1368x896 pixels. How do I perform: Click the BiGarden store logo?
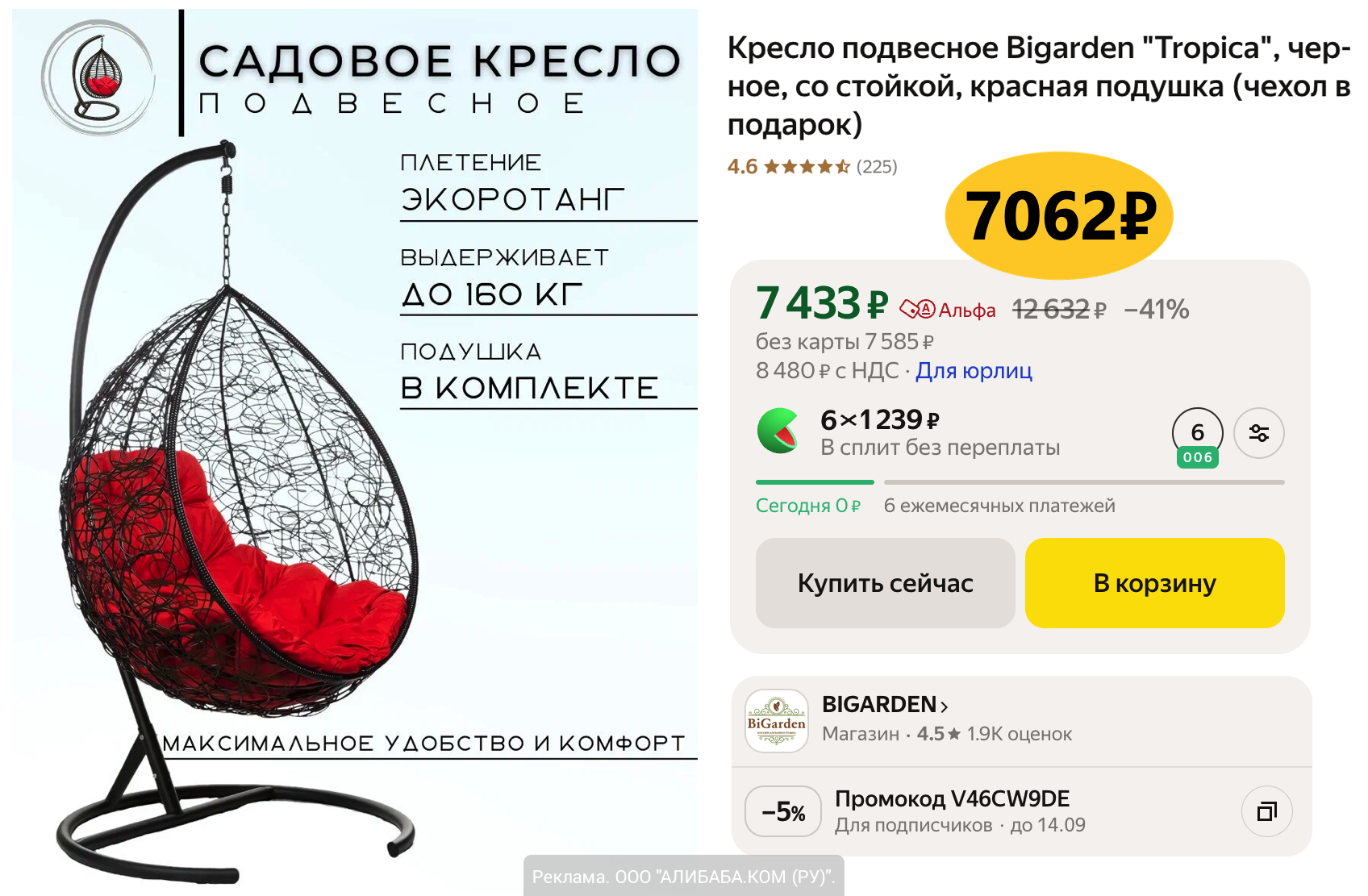click(777, 721)
